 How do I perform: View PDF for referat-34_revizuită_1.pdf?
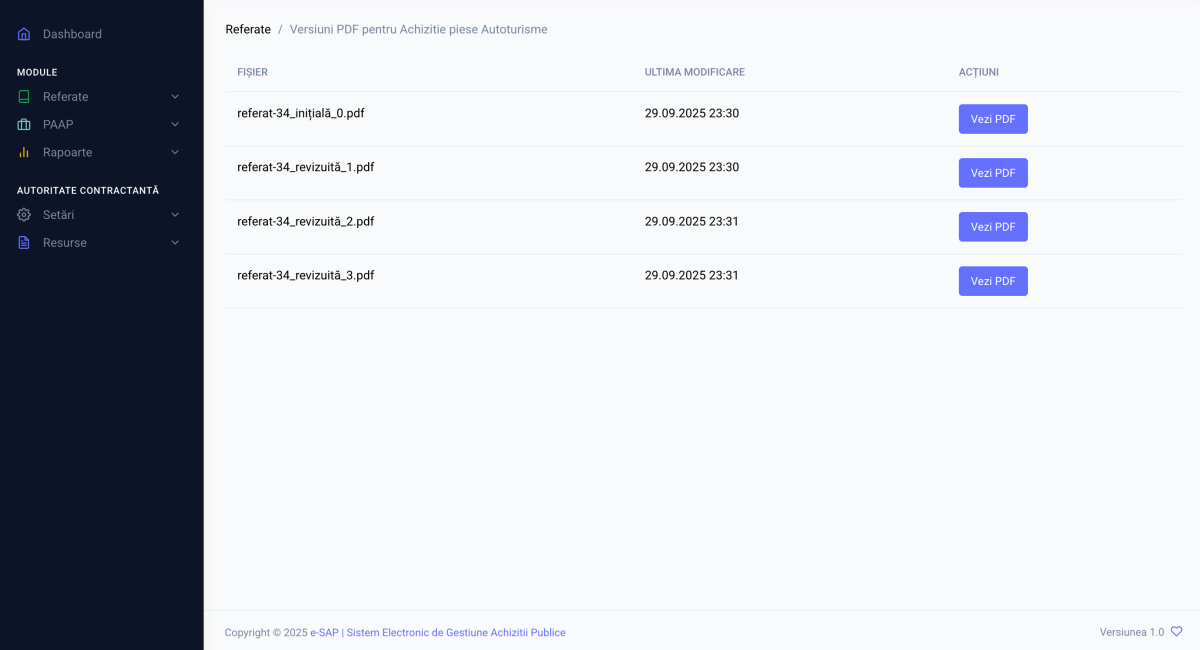tap(992, 173)
